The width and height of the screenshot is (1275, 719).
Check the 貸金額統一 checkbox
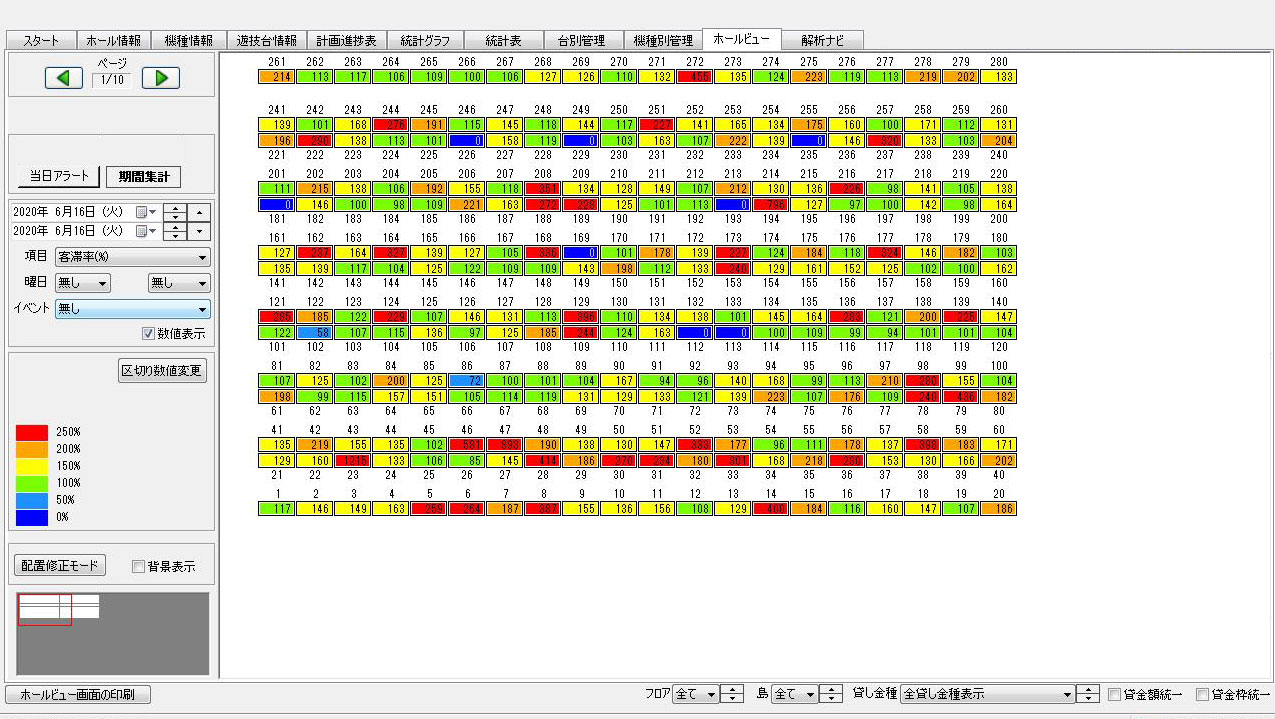tap(1115, 694)
